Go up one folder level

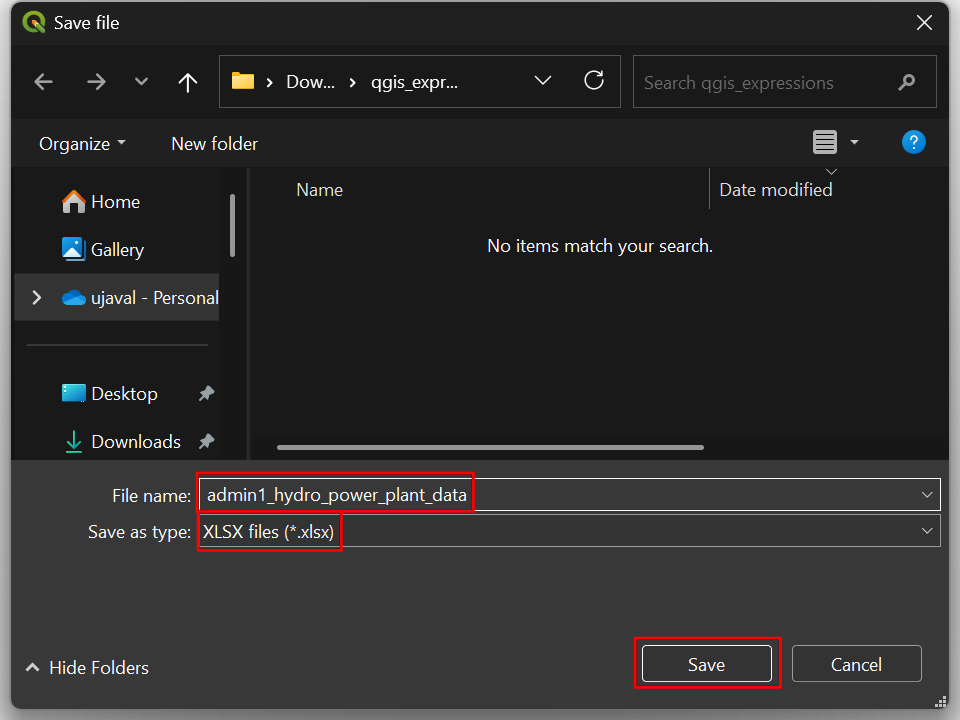coord(188,82)
